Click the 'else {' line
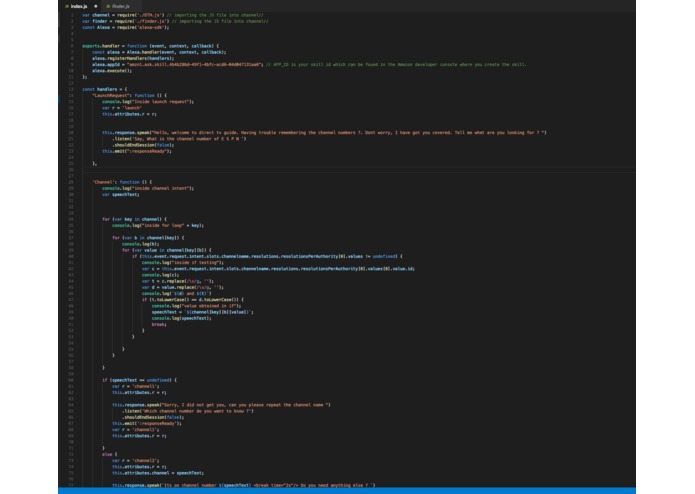This screenshot has height=494, width=695. [x=109, y=455]
